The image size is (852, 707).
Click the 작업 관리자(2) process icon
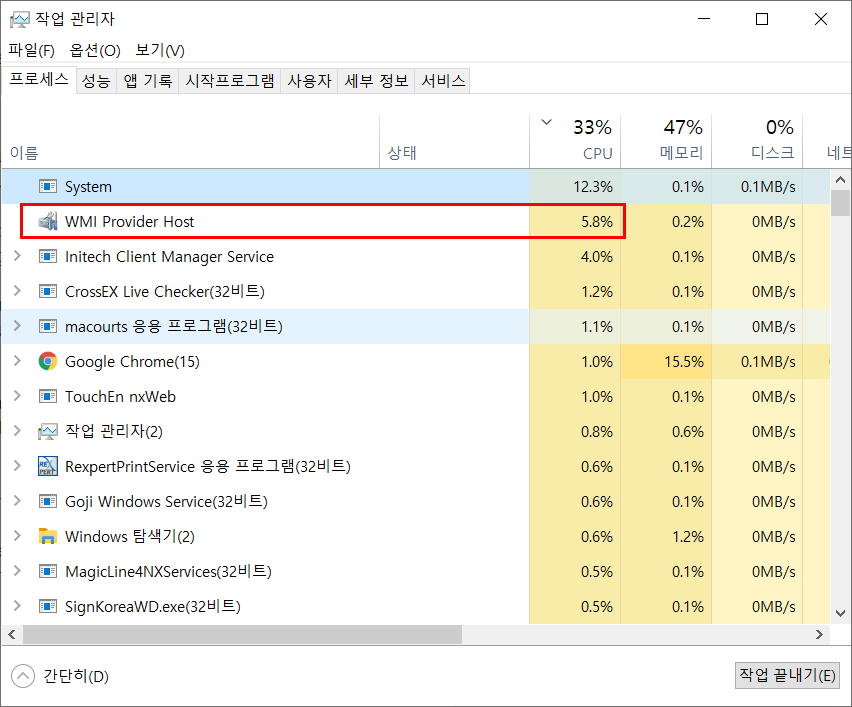[48, 431]
